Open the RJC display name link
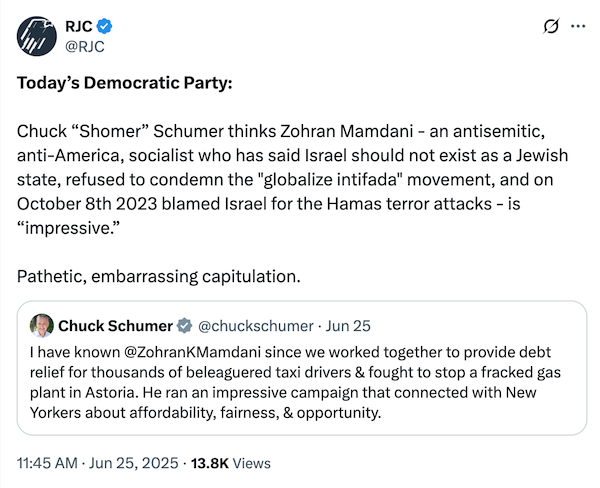Viewport: 600px width, 488px height. 80,24
